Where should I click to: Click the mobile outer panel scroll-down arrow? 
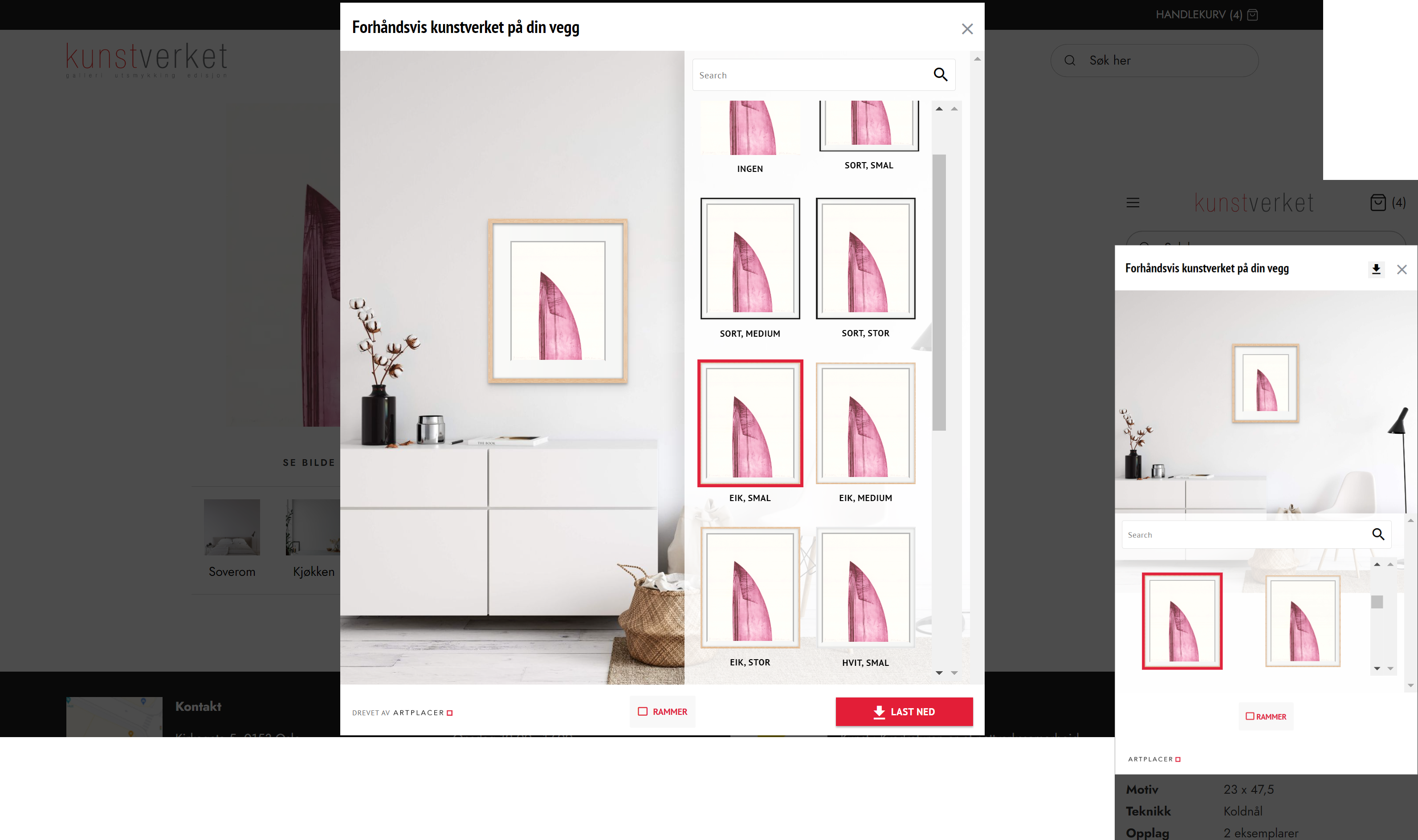[x=1410, y=685]
